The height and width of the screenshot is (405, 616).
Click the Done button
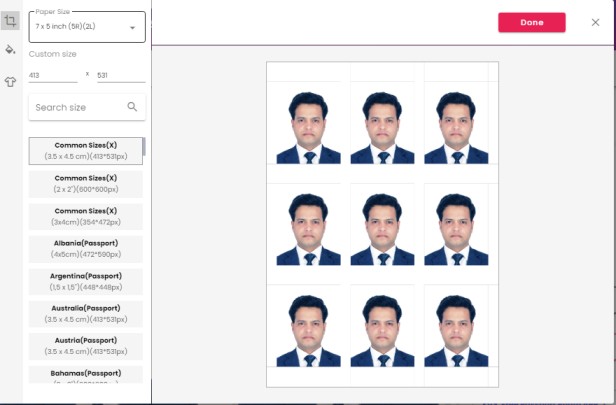click(531, 22)
